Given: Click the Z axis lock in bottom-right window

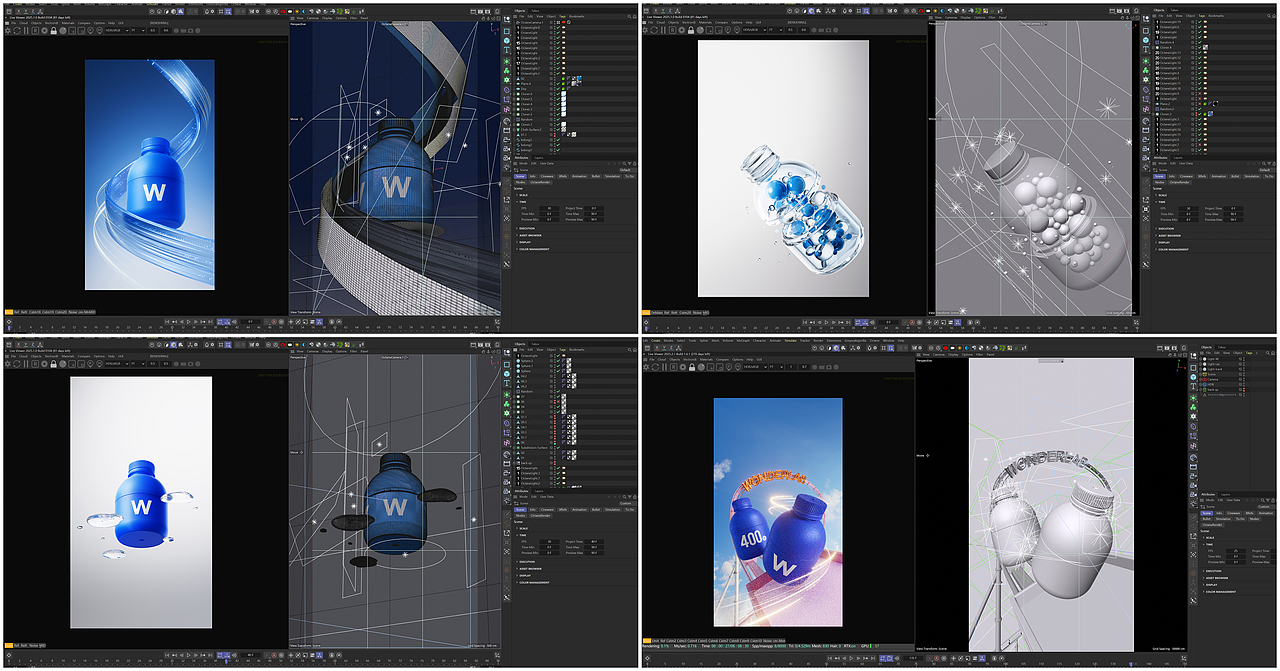Looking at the screenshot, I should pyautogui.click(x=671, y=348).
